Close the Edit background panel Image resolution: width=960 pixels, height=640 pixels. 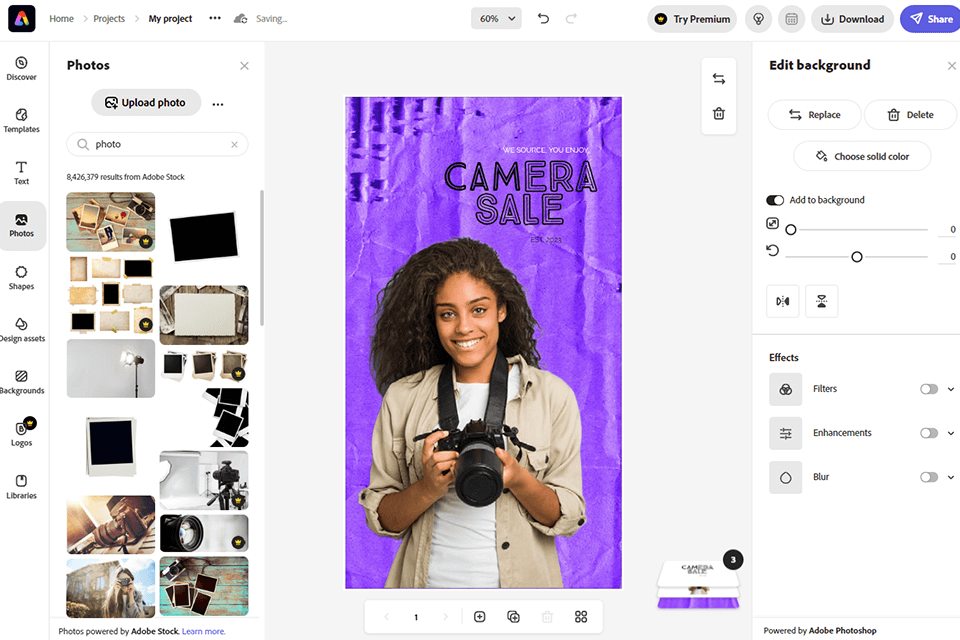click(951, 66)
